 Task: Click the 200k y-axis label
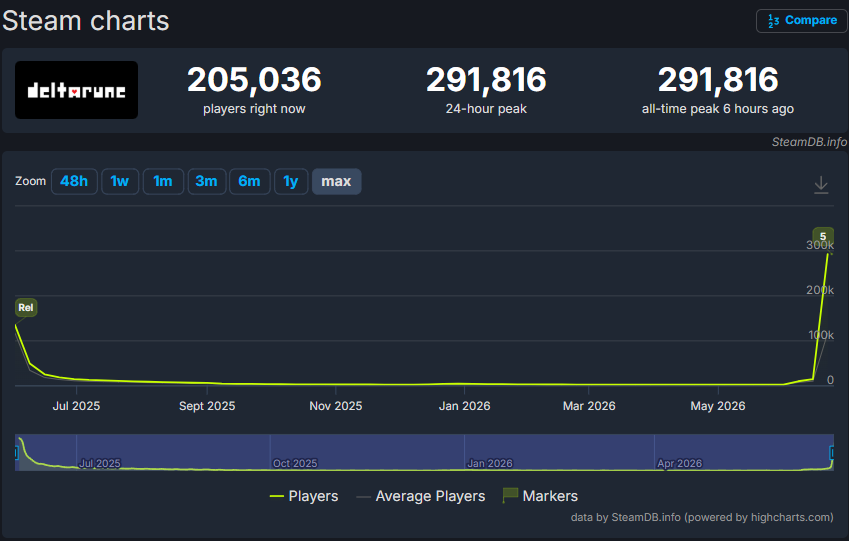point(820,290)
